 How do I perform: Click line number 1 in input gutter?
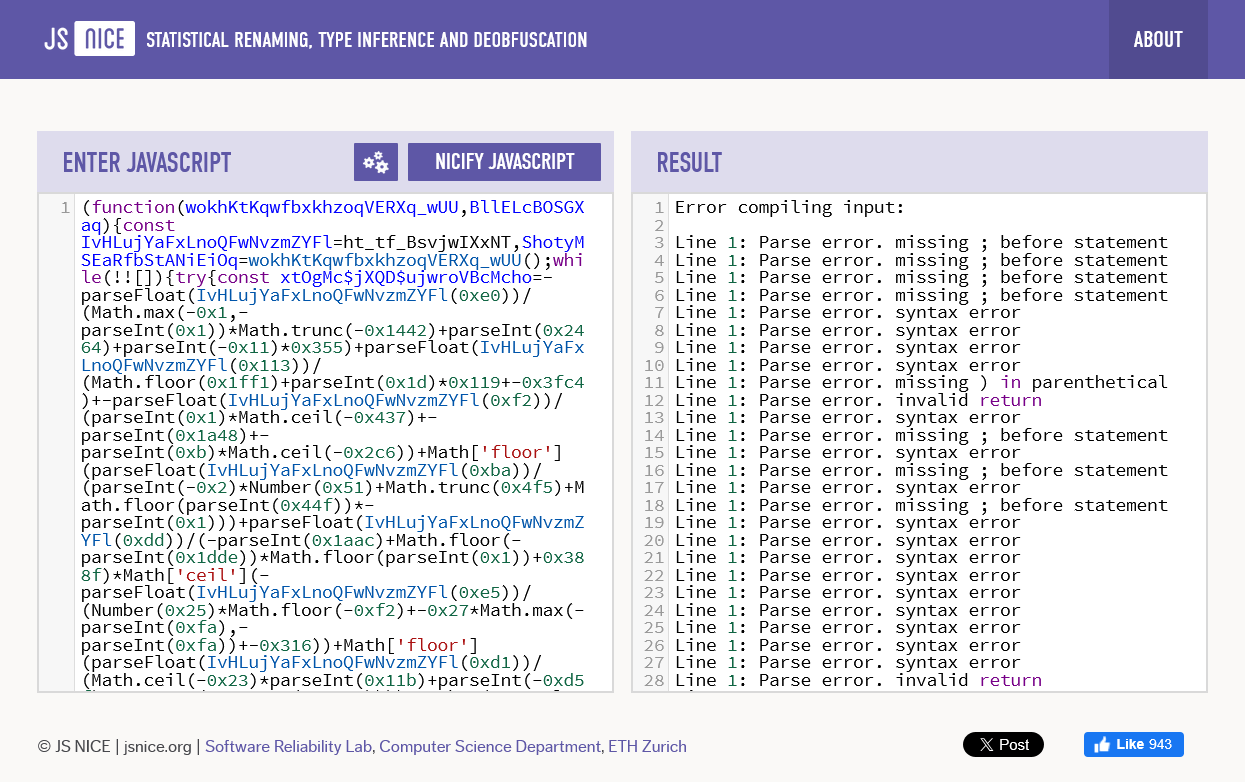[x=65, y=208]
